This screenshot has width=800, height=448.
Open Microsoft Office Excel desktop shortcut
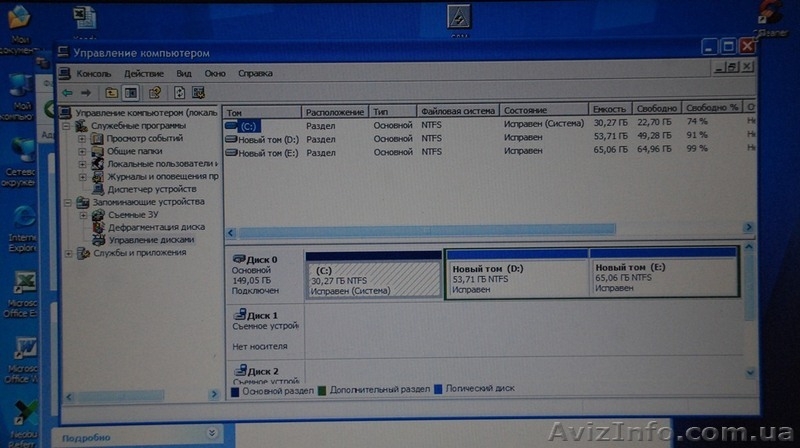click(x=20, y=295)
